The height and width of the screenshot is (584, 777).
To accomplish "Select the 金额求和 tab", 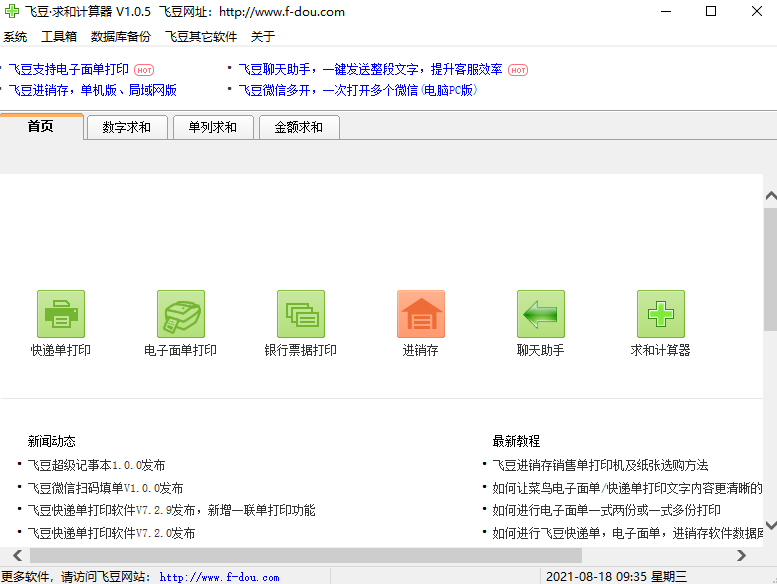I will pos(299,128).
